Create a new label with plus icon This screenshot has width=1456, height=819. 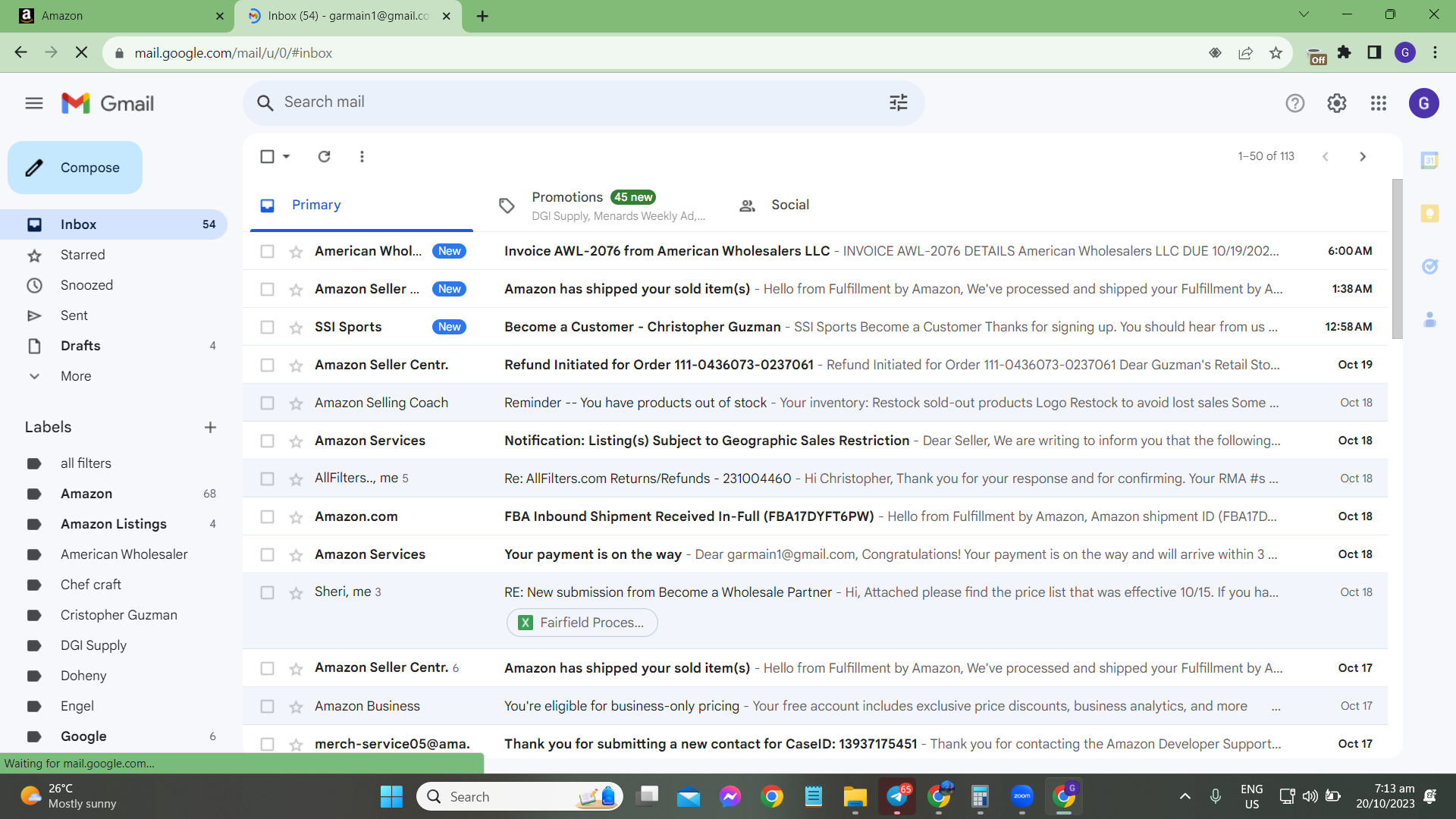(x=210, y=427)
